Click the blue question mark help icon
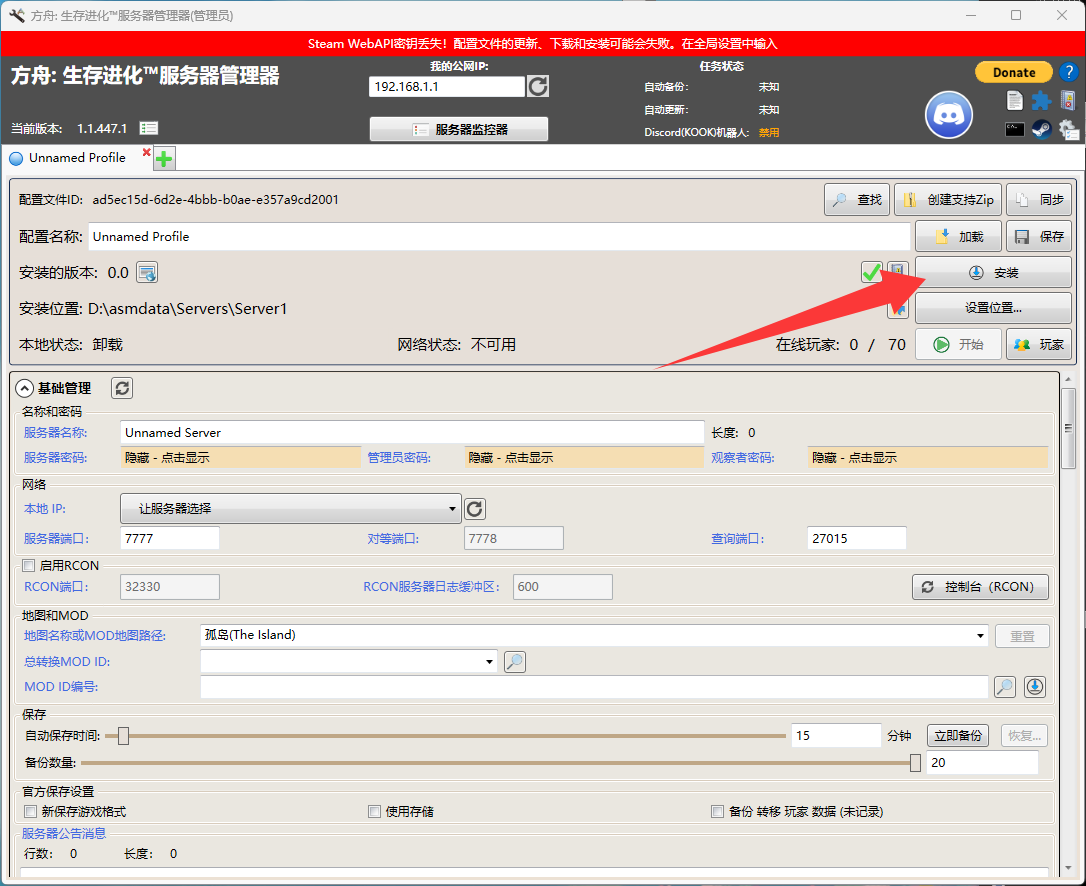 [x=1067, y=72]
